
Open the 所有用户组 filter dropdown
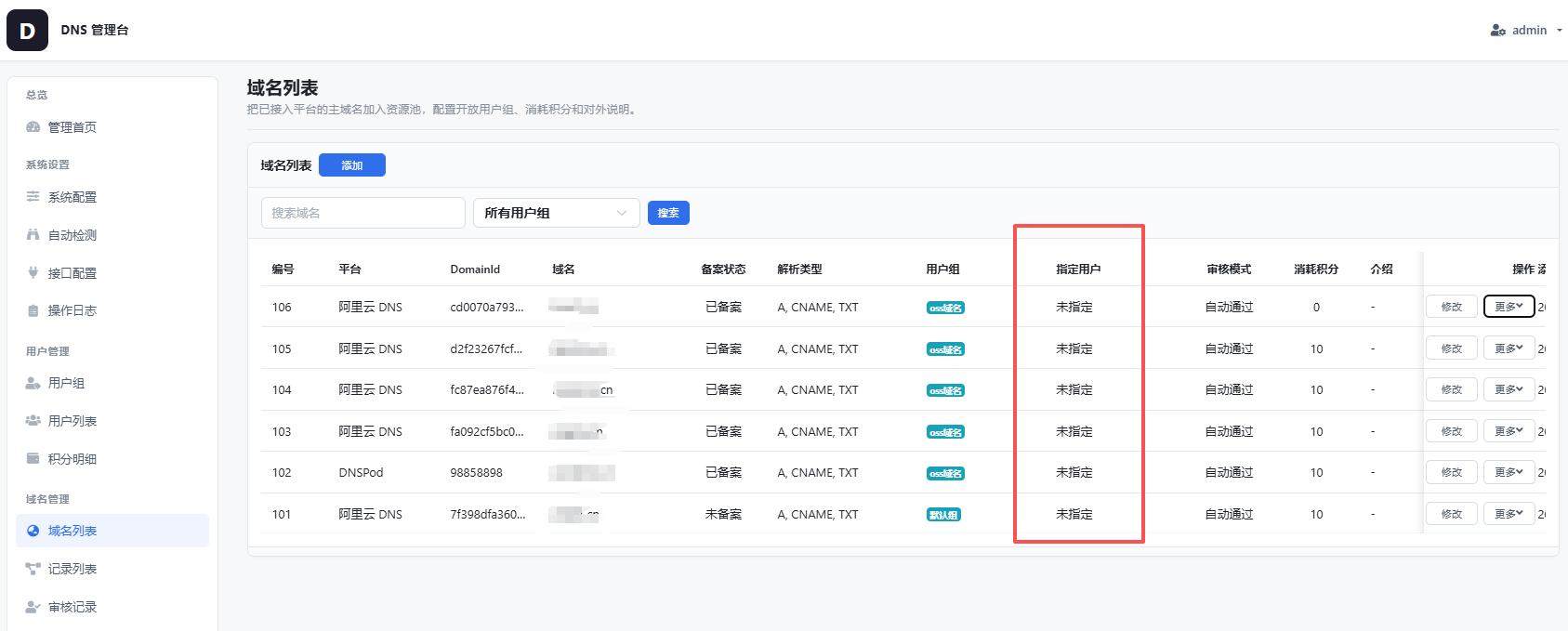click(x=557, y=213)
